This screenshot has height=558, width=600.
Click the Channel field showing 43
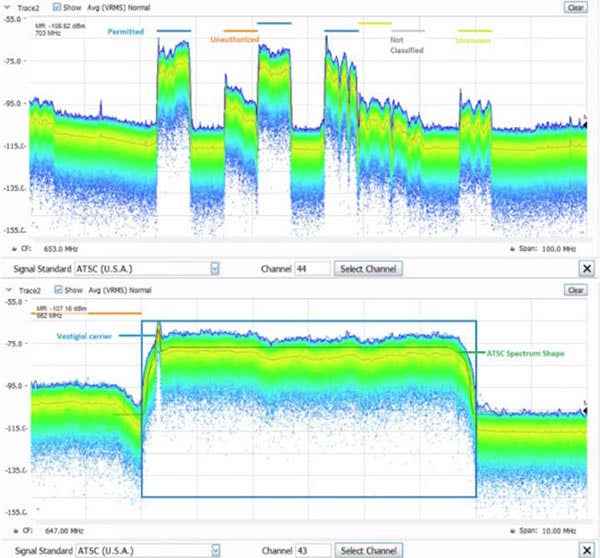click(x=313, y=551)
